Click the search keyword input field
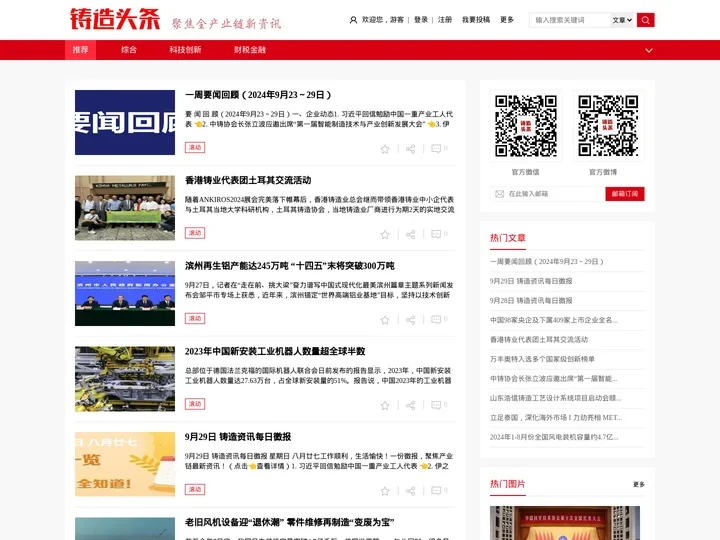 tap(570, 20)
